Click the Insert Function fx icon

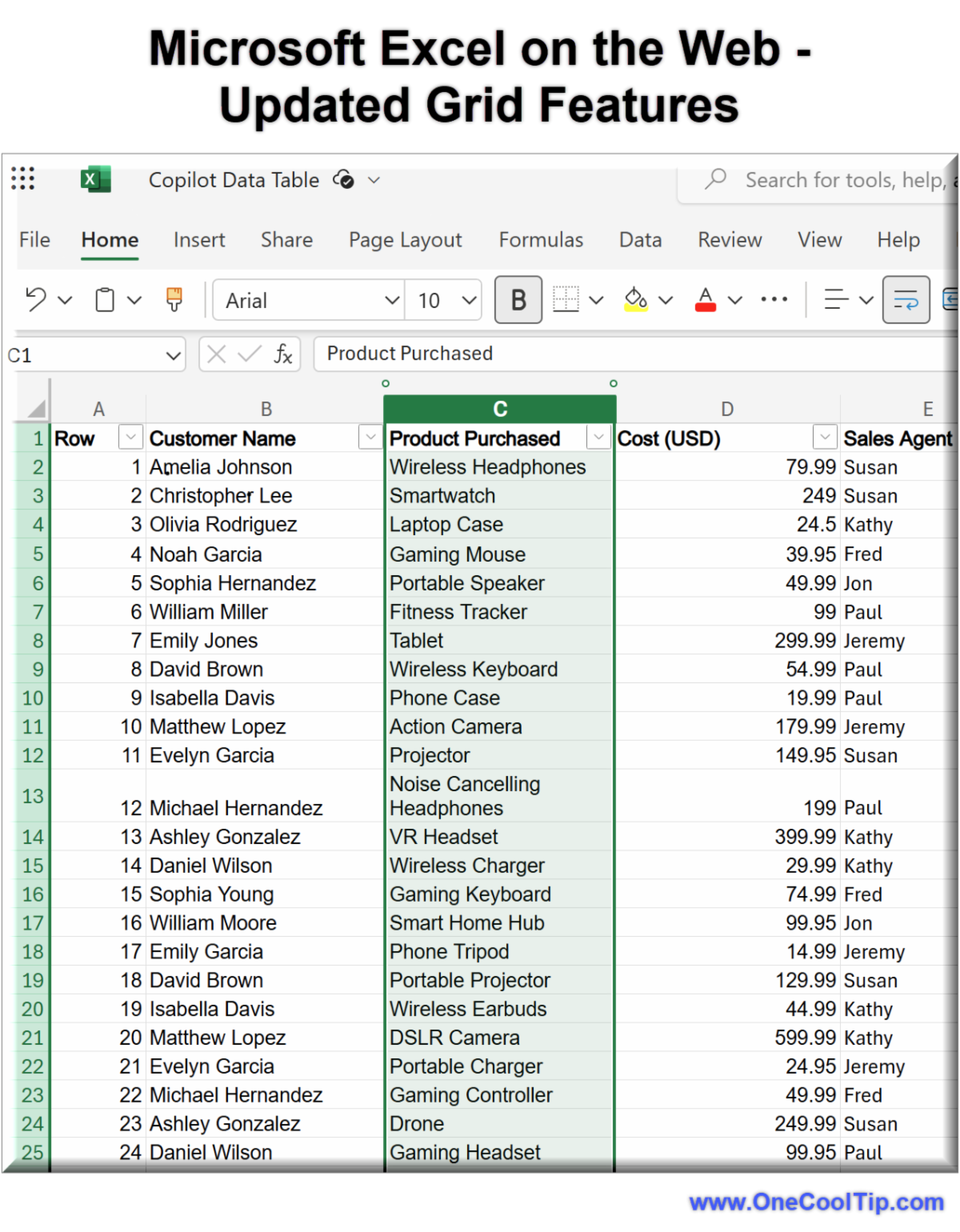(x=283, y=354)
